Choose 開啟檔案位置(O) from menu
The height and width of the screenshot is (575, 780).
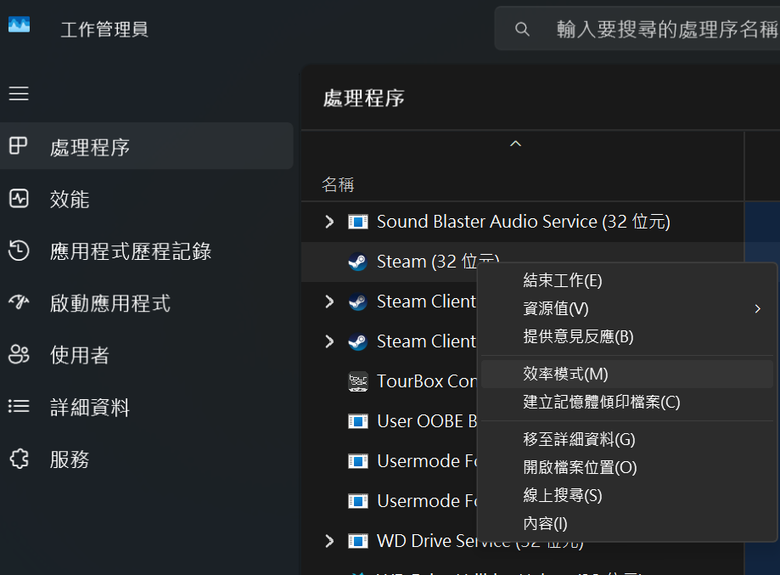click(x=627, y=468)
